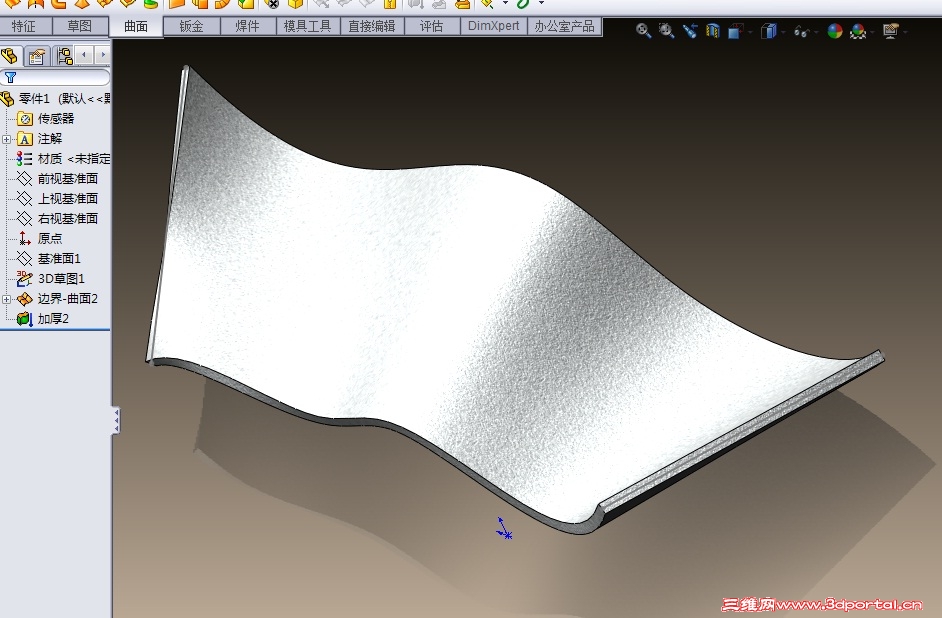This screenshot has width=942, height=618.
Task: Select the 3D草图1 sketch
Action: [x=51, y=279]
